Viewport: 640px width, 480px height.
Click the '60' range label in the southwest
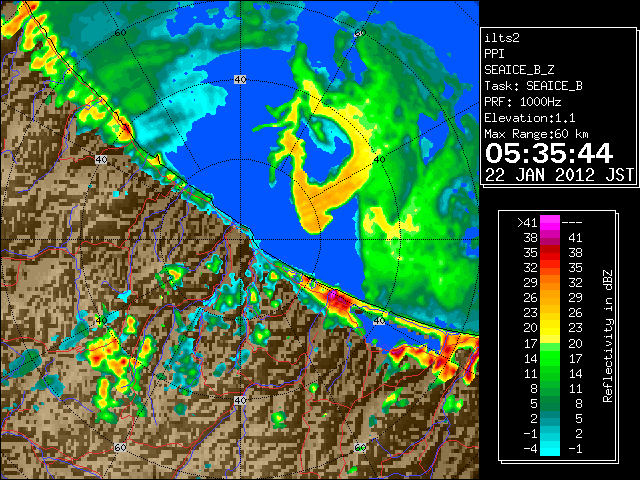(x=120, y=447)
